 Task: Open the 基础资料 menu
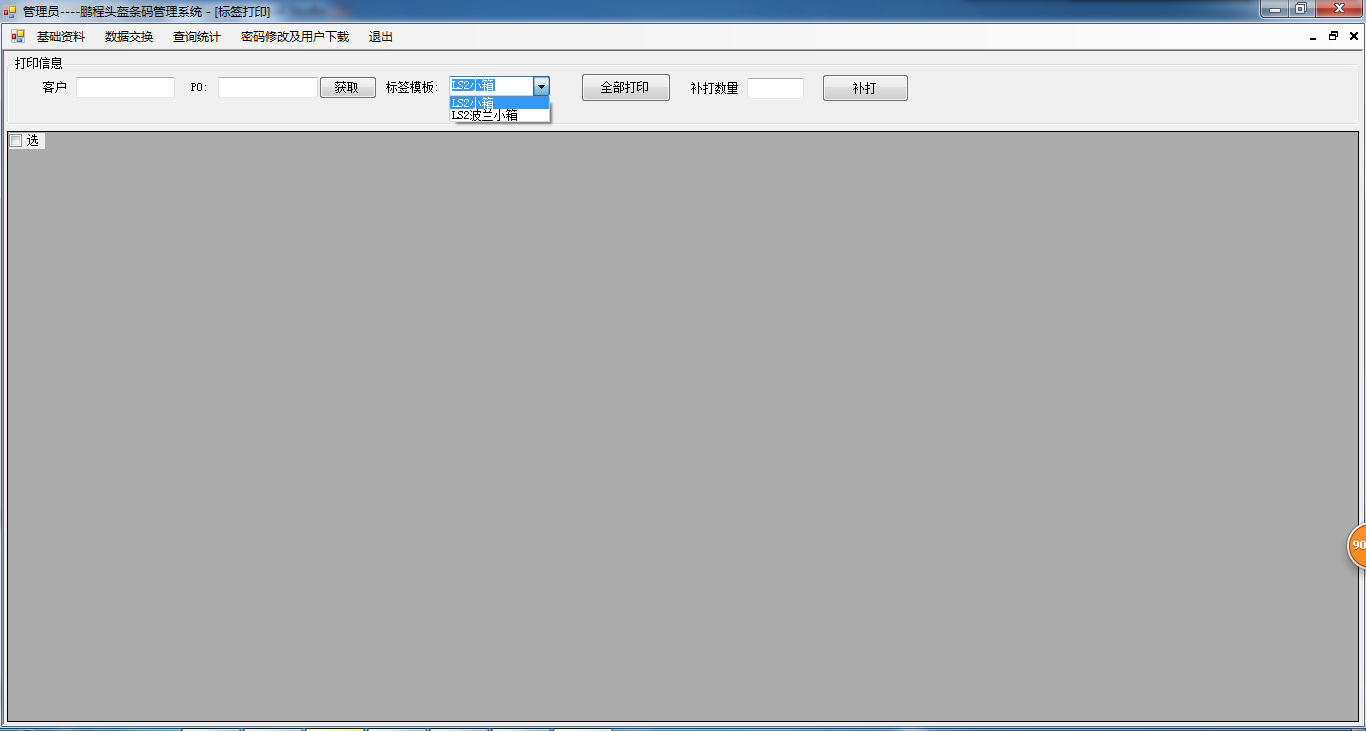pos(61,37)
